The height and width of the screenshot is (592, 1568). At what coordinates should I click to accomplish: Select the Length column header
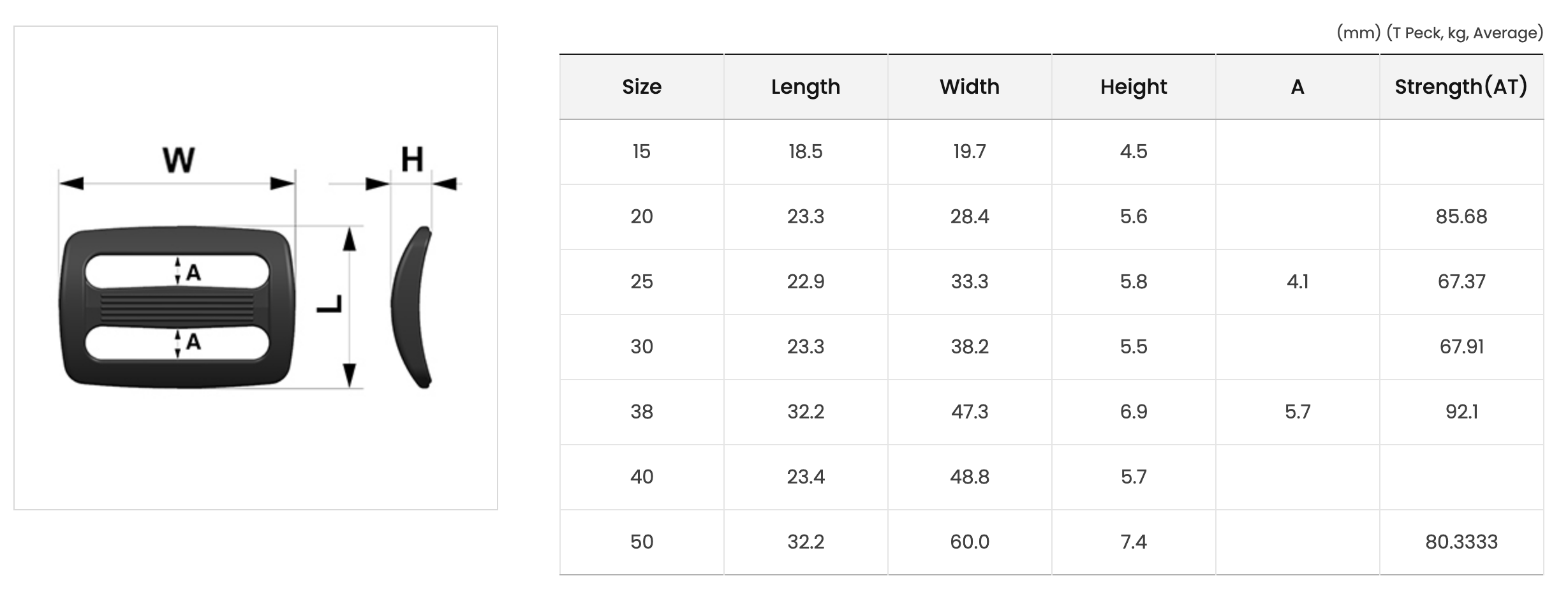click(806, 87)
